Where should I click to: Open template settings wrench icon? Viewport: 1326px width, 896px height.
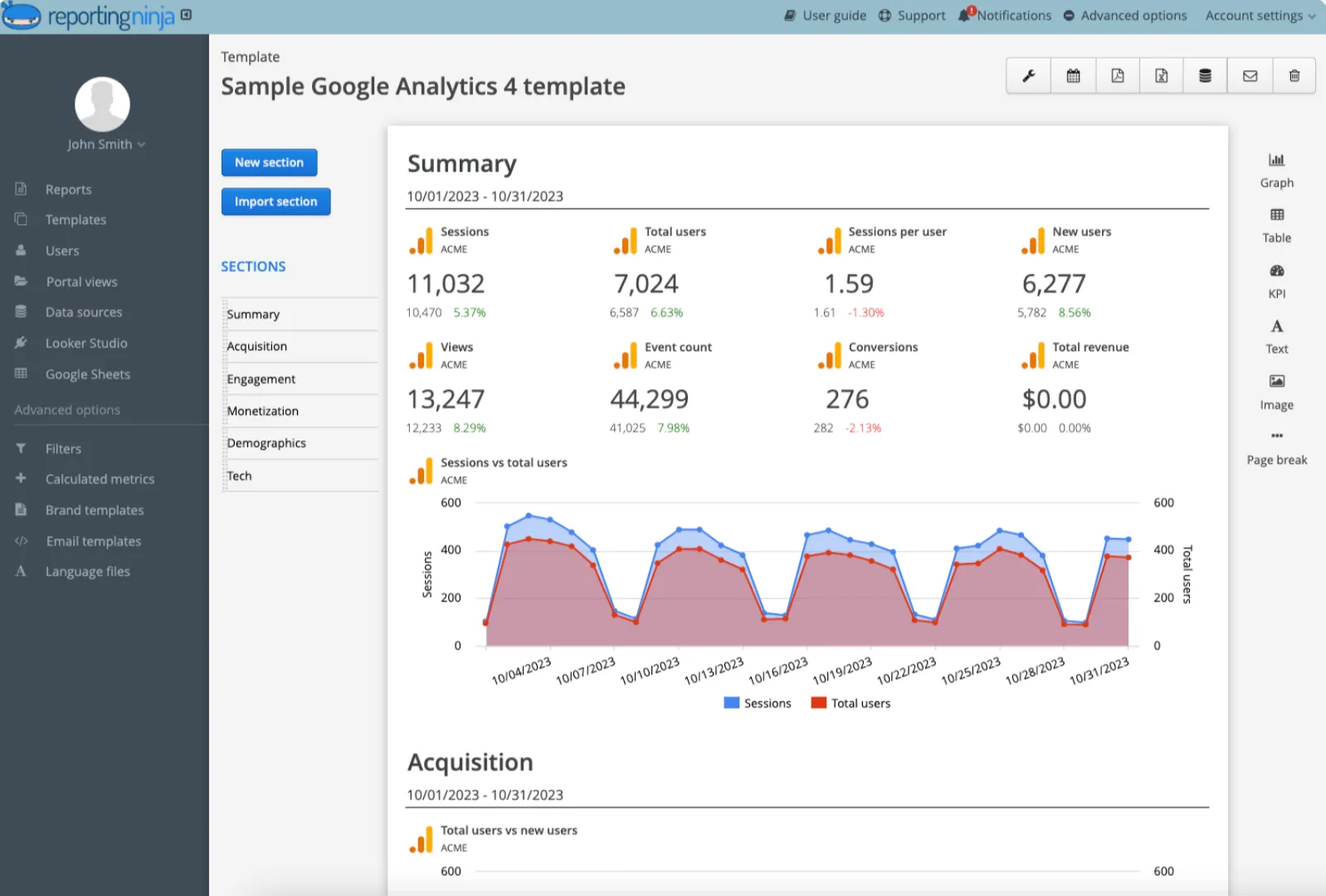[1029, 76]
